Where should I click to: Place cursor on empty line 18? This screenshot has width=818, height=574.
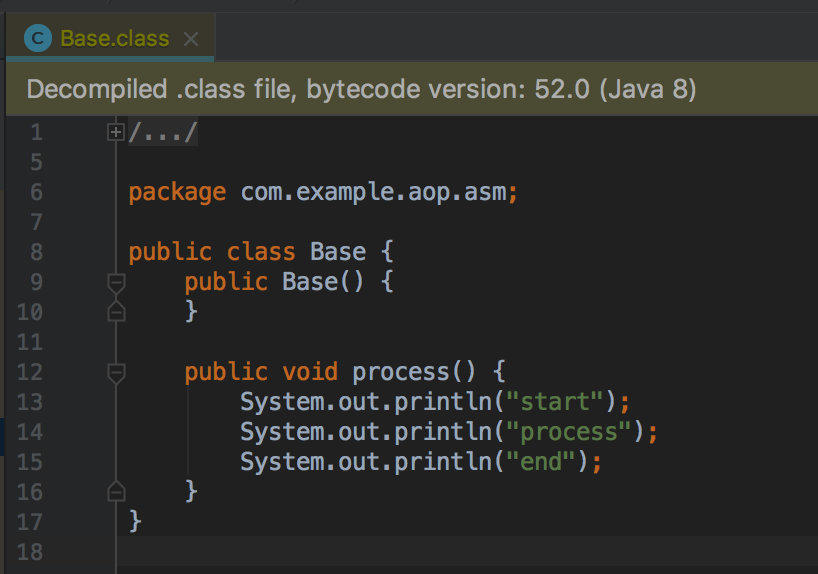click(467, 552)
